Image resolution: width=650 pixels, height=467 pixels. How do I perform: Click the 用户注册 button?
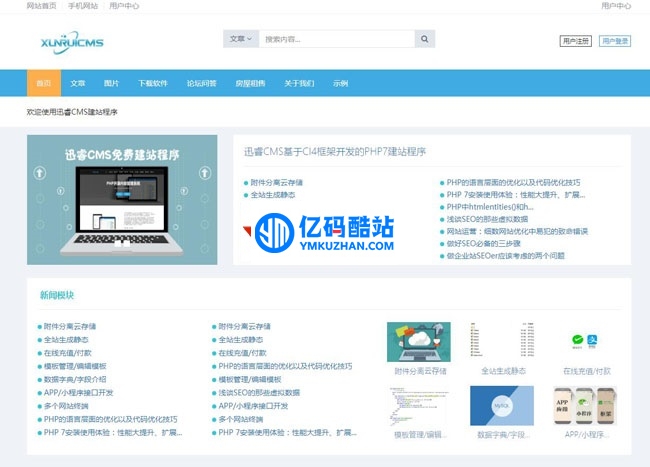(x=575, y=41)
